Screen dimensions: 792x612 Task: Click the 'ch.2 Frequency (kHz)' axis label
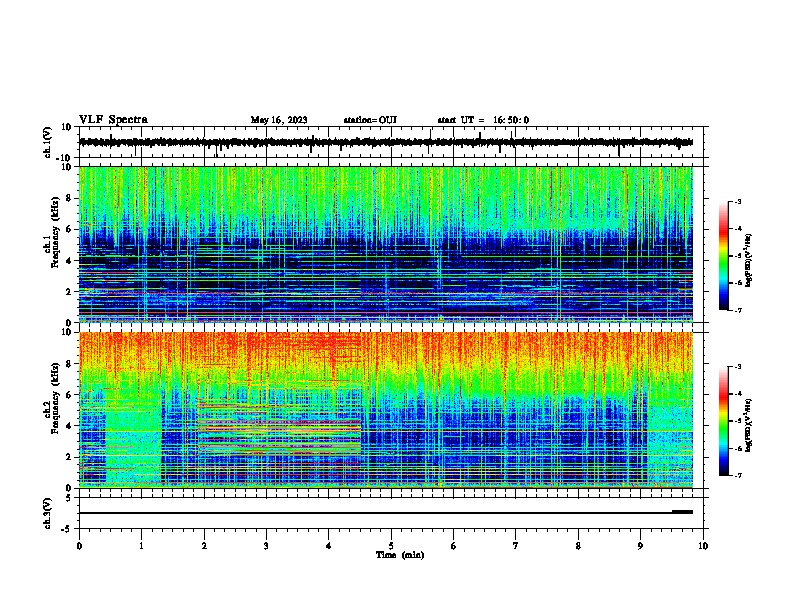[x=52, y=398]
